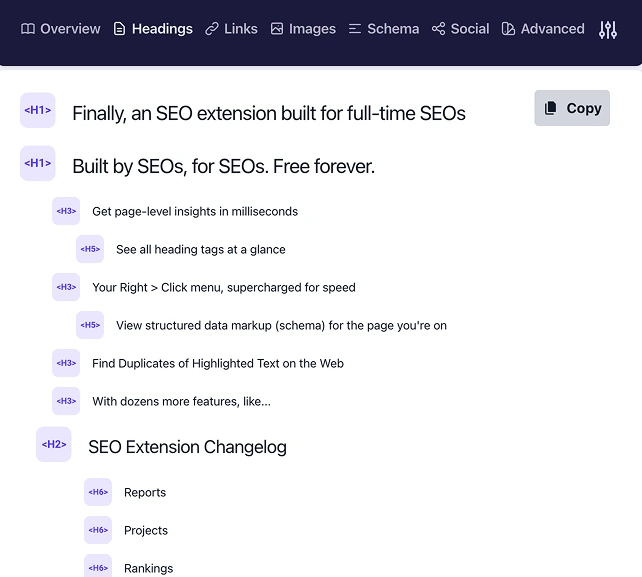Open the settings sliders icon
This screenshot has height=577, width=642.
pos(608,30)
